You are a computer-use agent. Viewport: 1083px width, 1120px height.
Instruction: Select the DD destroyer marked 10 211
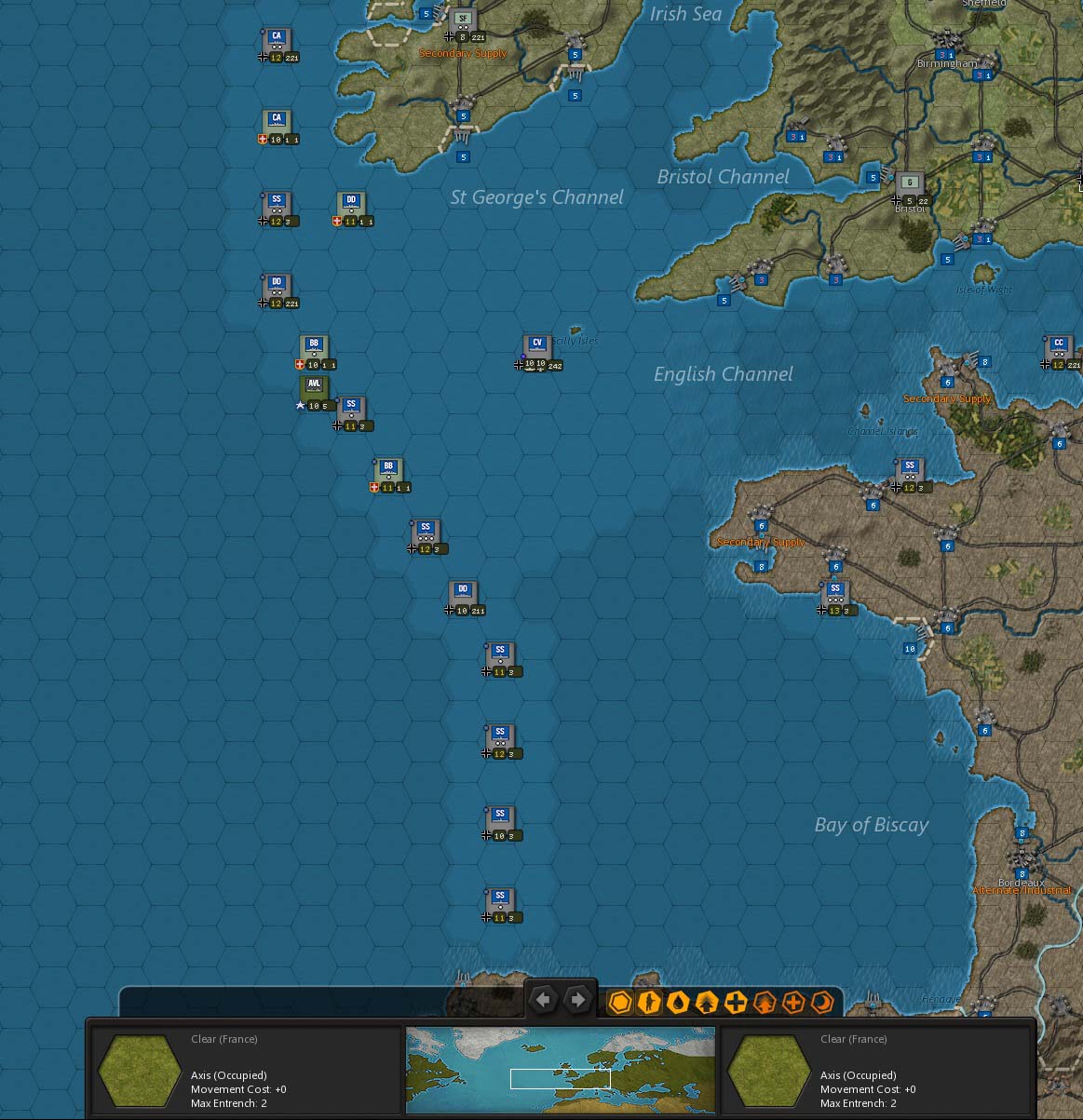463,596
